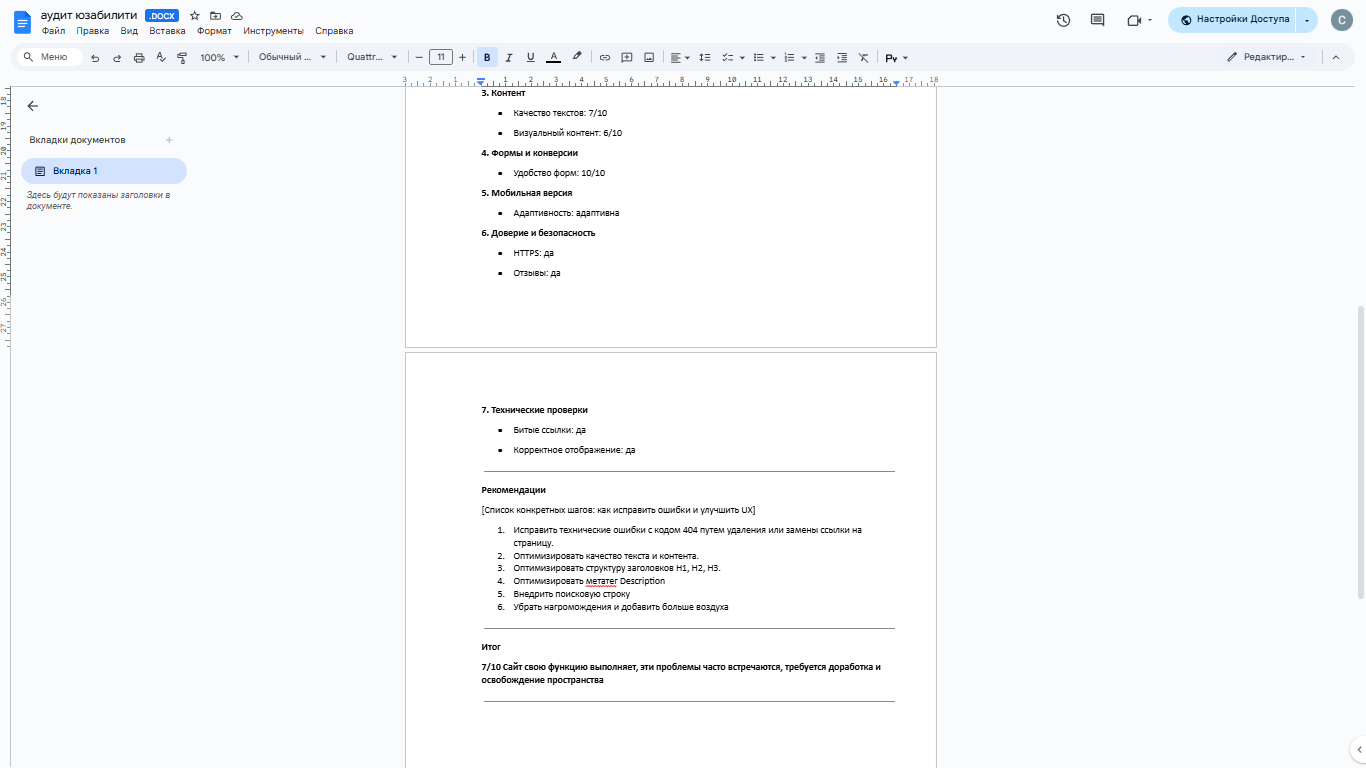Print the document

(139, 58)
